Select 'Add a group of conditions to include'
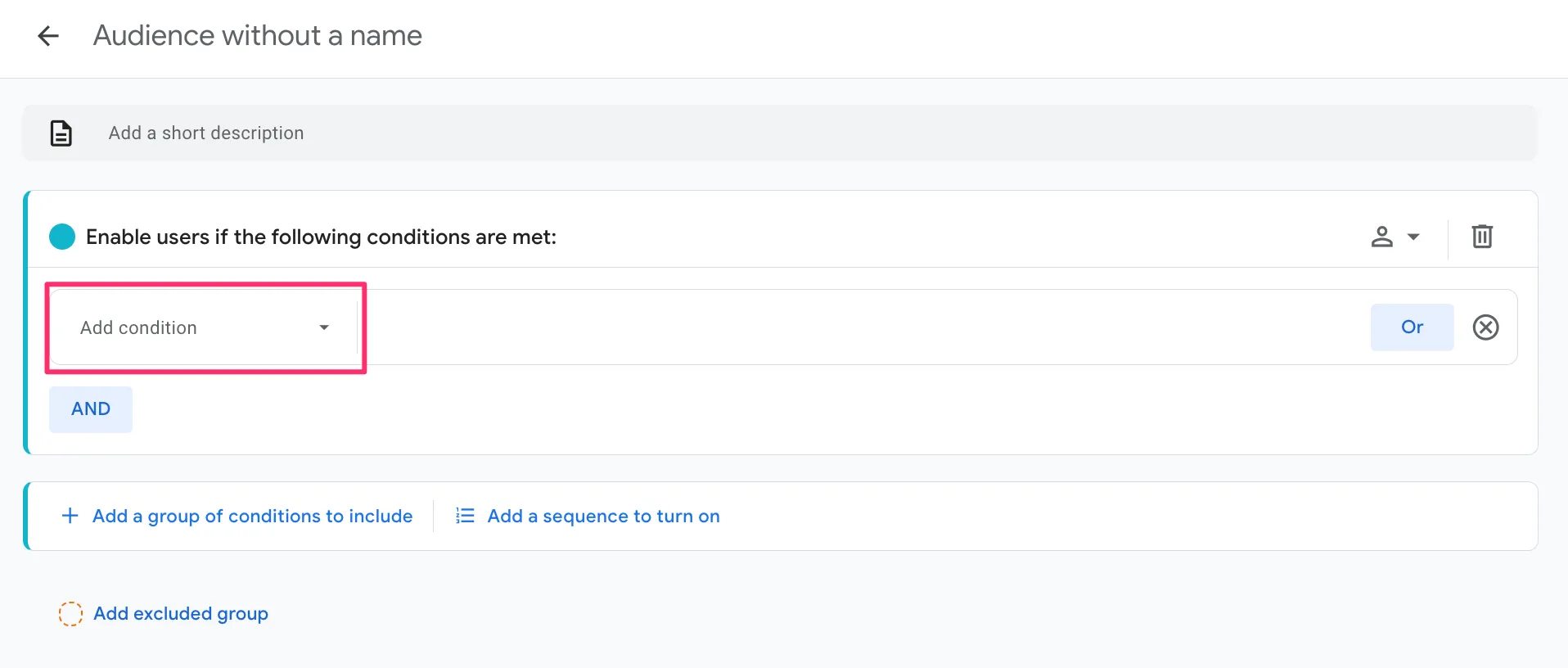Screen dimensions: 1568x668 click(252, 516)
